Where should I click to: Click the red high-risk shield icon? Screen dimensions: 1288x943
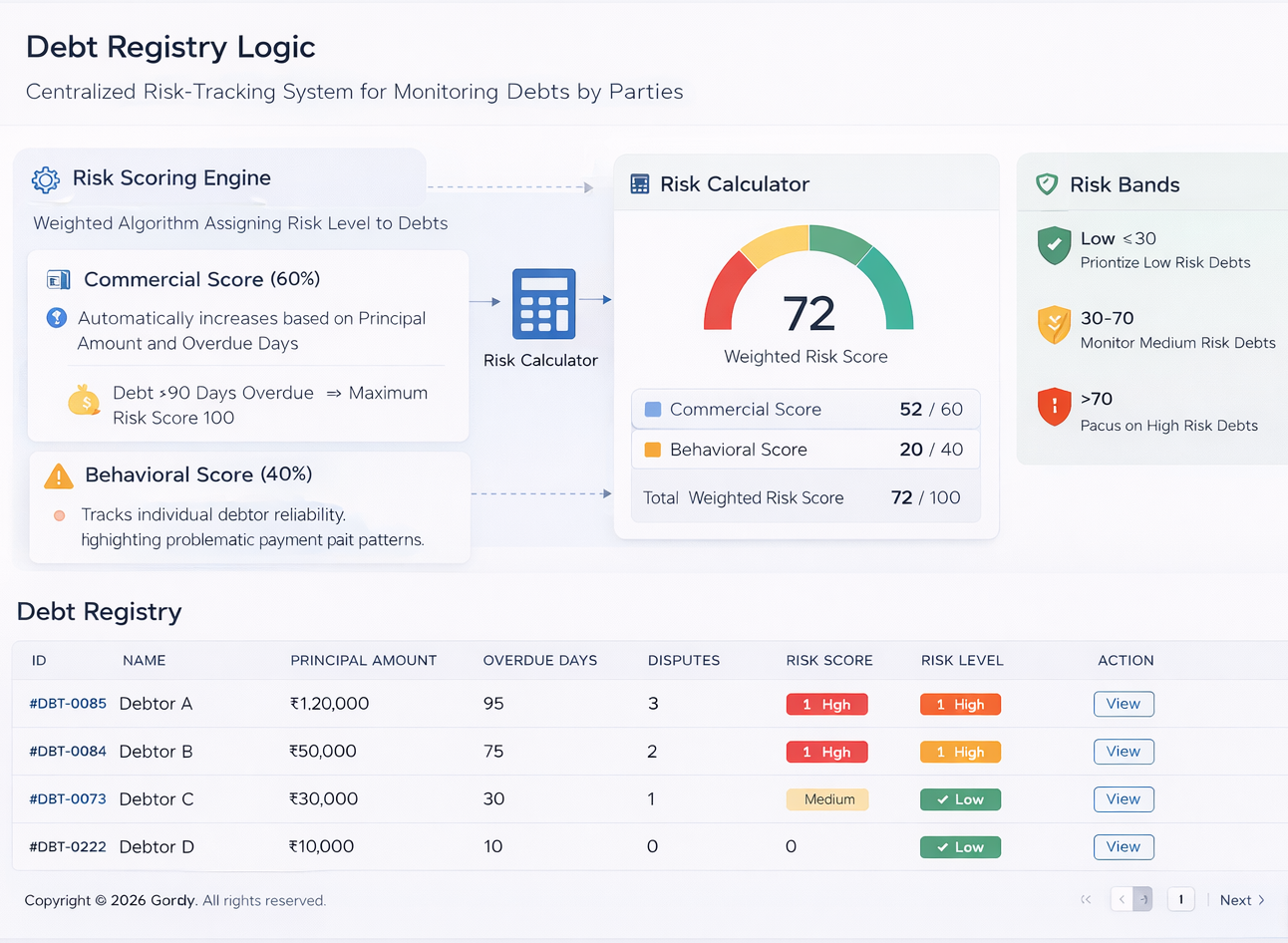pyautogui.click(x=1054, y=406)
